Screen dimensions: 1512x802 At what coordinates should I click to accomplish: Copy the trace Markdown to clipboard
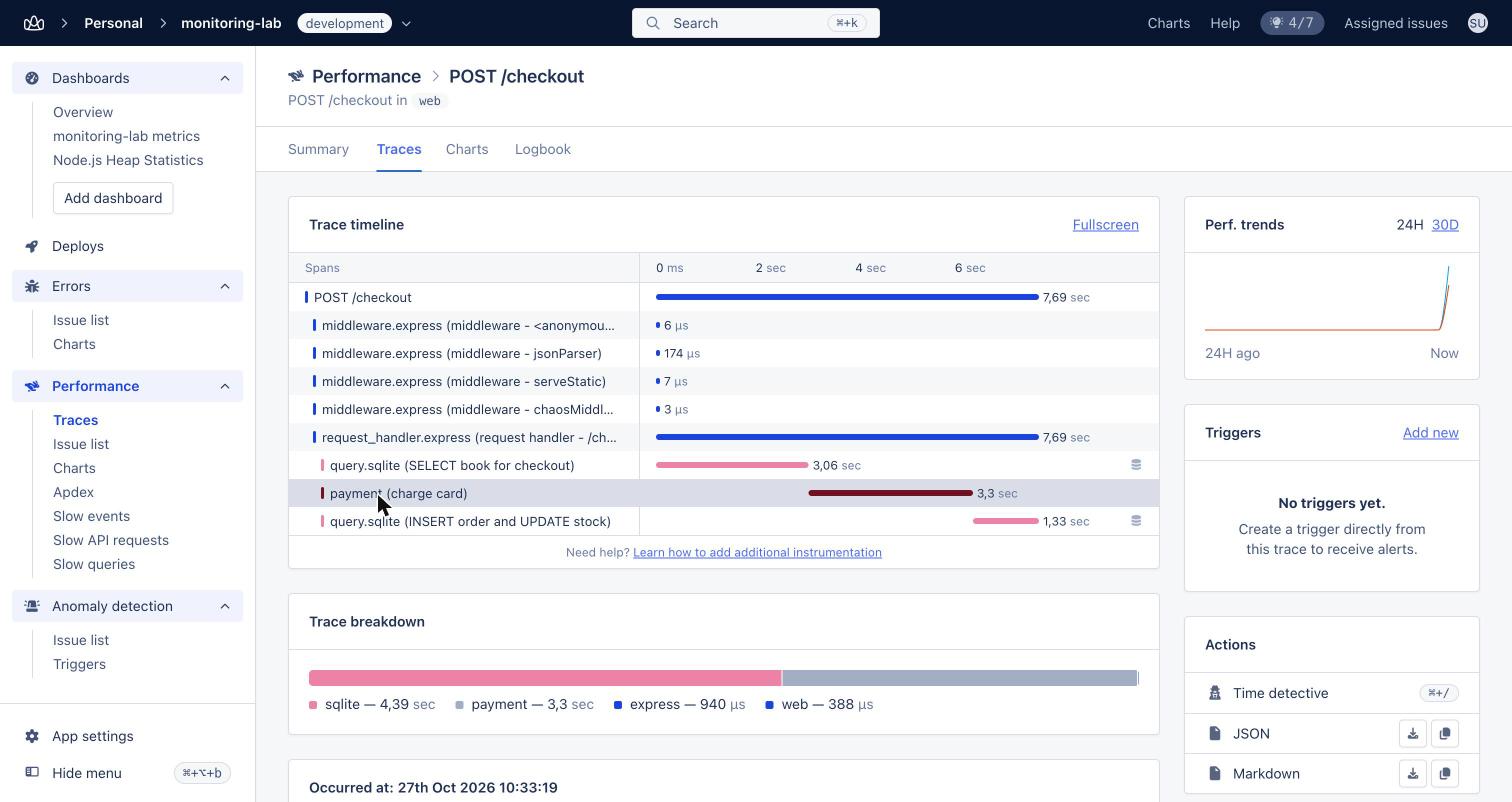click(x=1445, y=774)
